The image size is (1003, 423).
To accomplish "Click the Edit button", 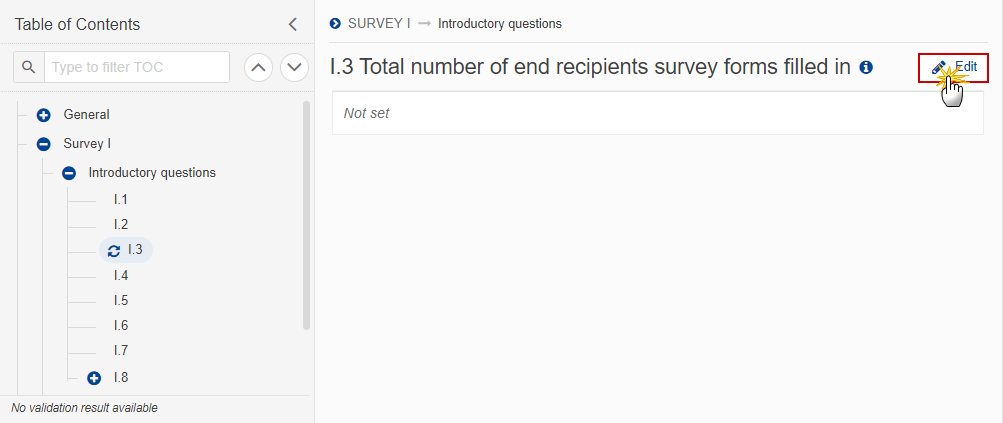I will click(953, 67).
